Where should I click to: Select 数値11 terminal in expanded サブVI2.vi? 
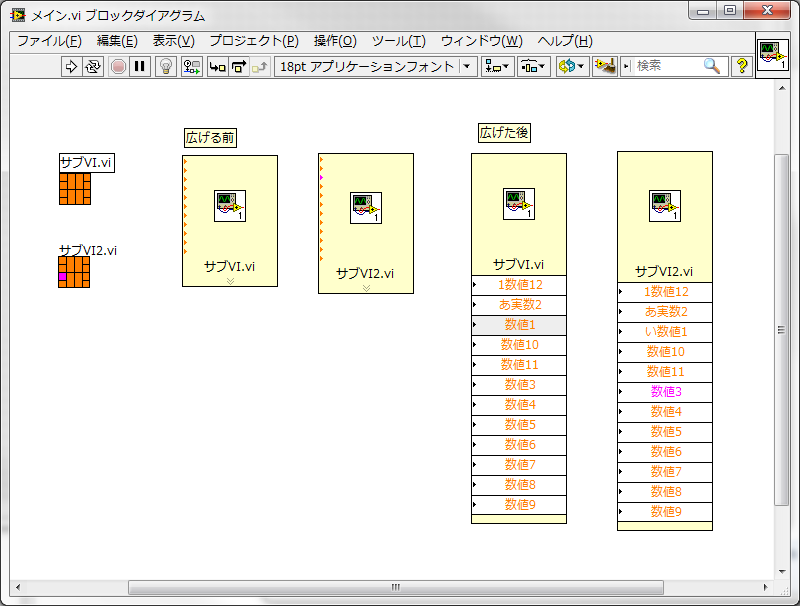pyautogui.click(x=665, y=372)
